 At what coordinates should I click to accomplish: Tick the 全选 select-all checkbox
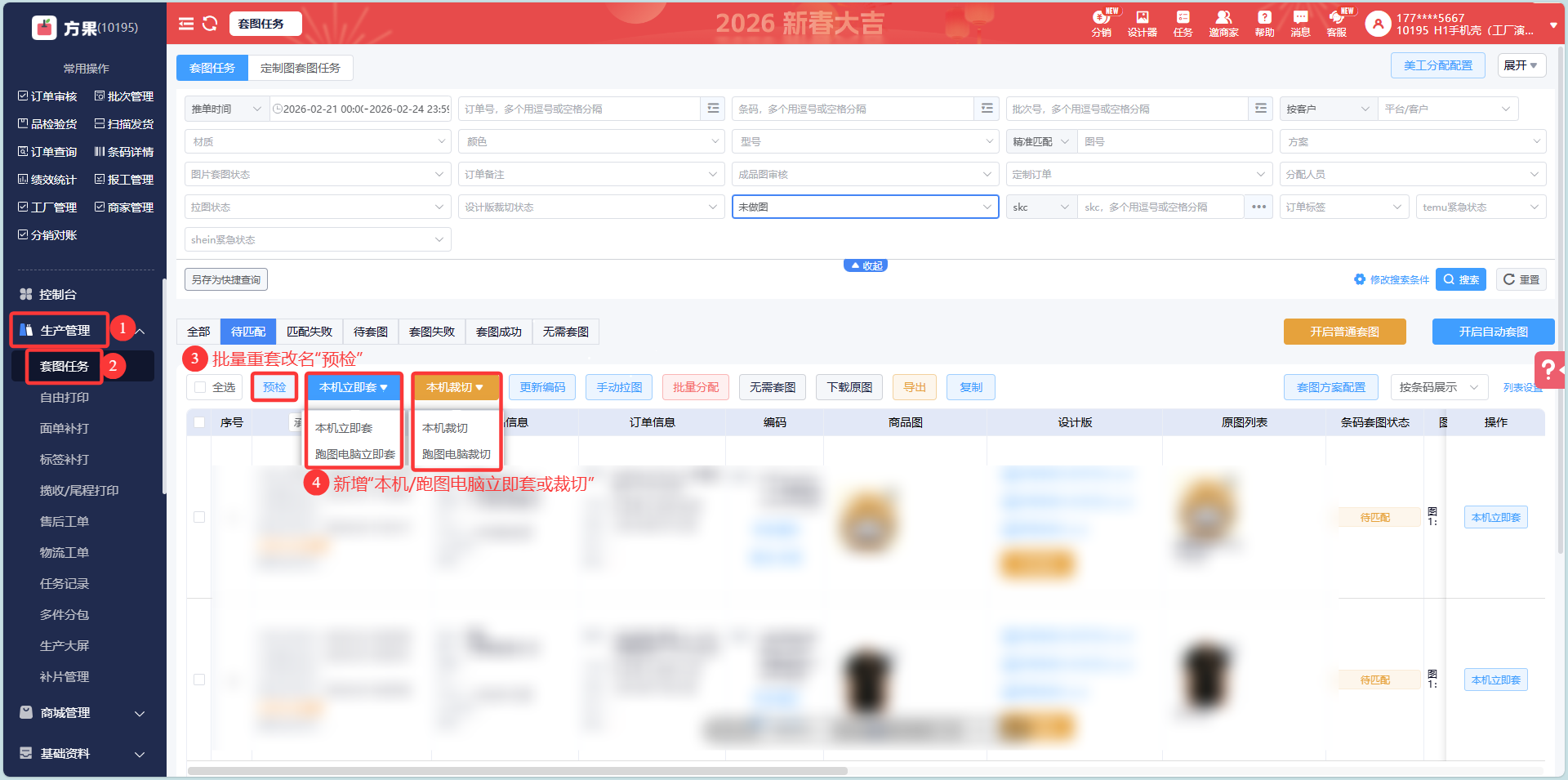pos(199,387)
